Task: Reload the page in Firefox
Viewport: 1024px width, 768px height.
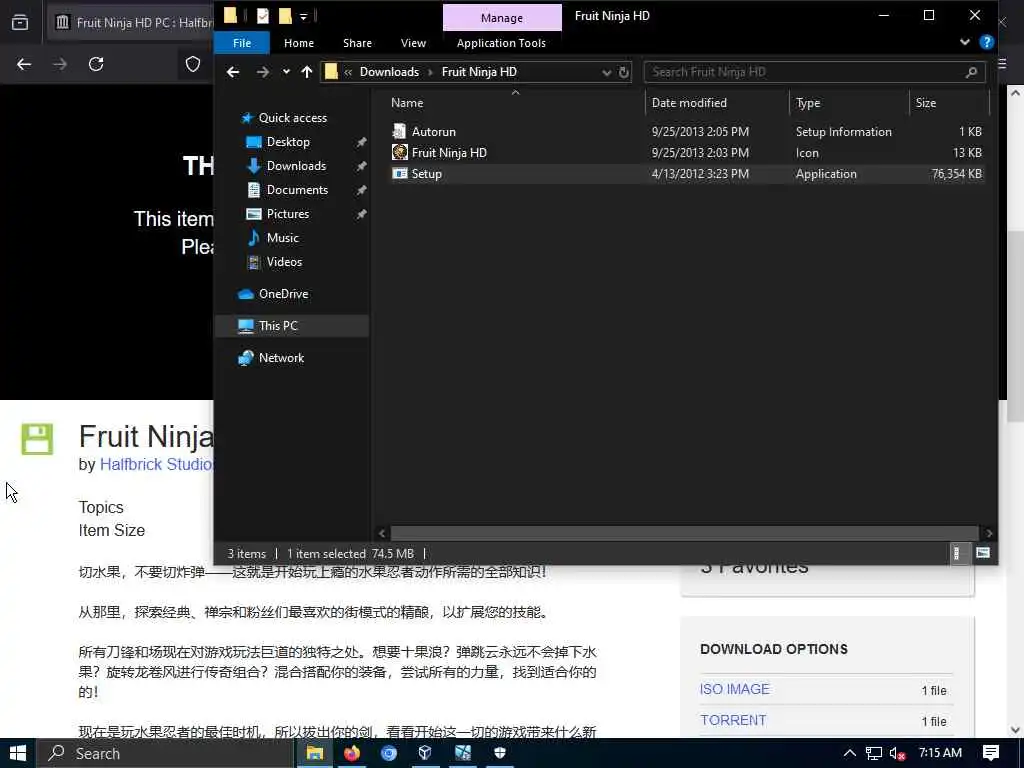Action: pos(96,64)
